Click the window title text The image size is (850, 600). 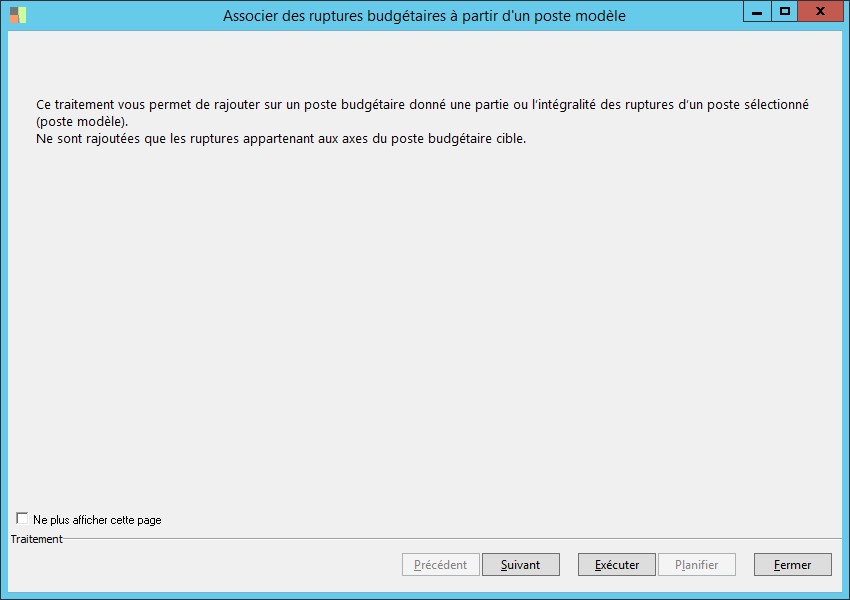(x=424, y=16)
